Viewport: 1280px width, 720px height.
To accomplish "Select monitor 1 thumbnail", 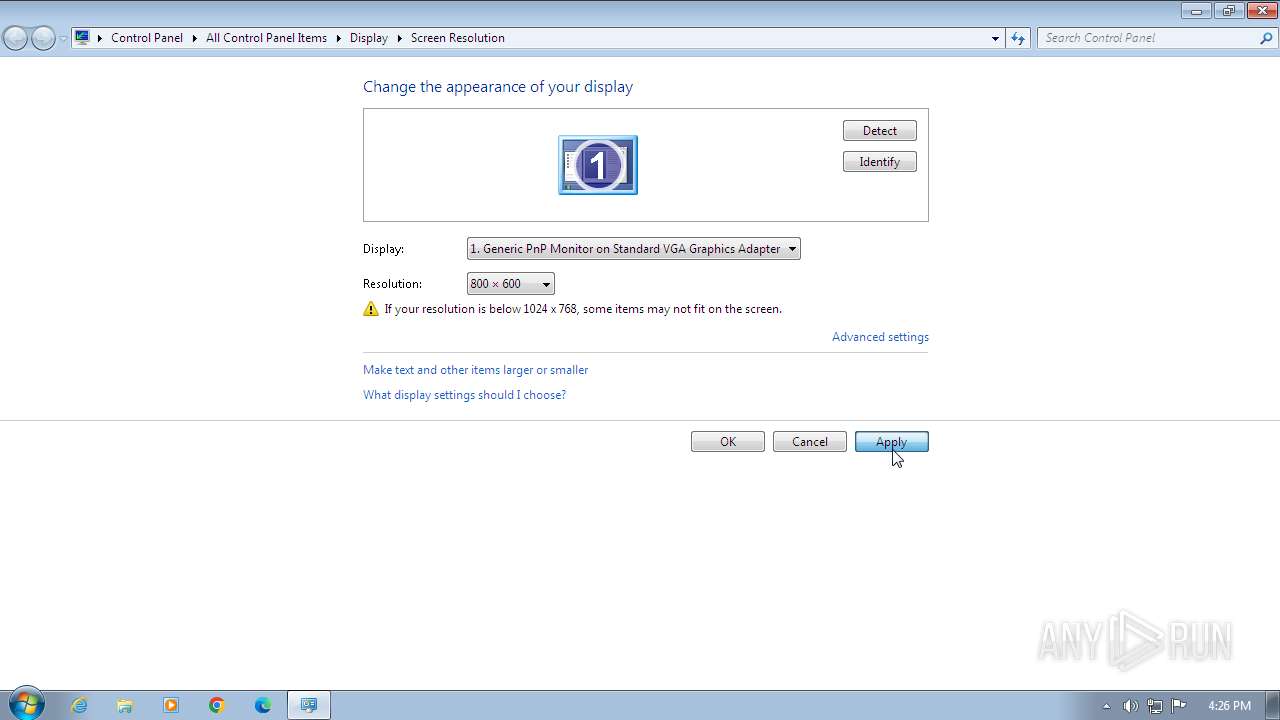I will (x=598, y=165).
